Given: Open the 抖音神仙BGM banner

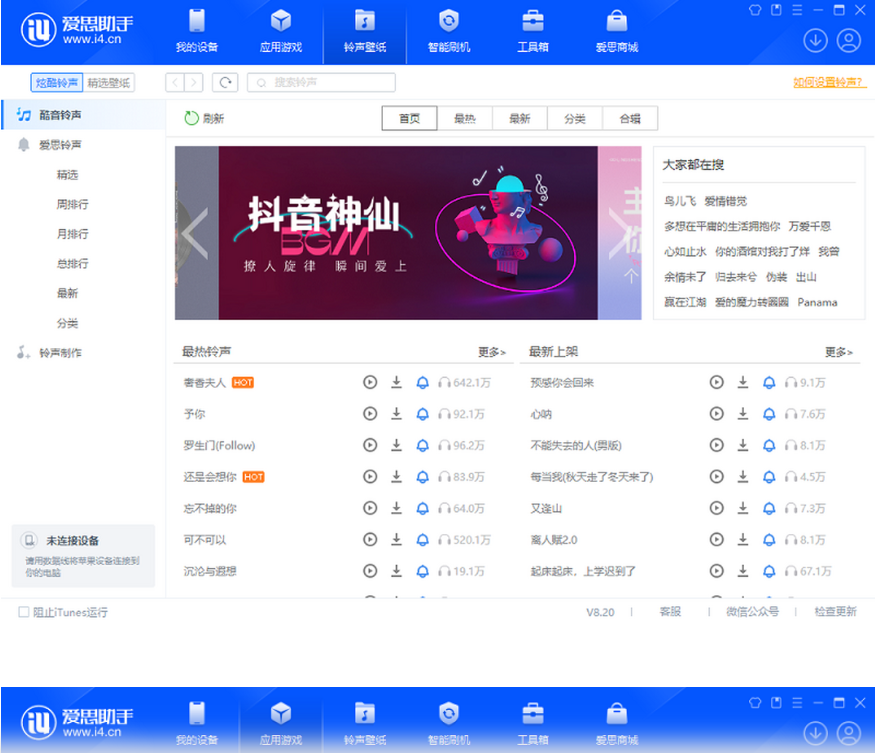Looking at the screenshot, I should [408, 233].
